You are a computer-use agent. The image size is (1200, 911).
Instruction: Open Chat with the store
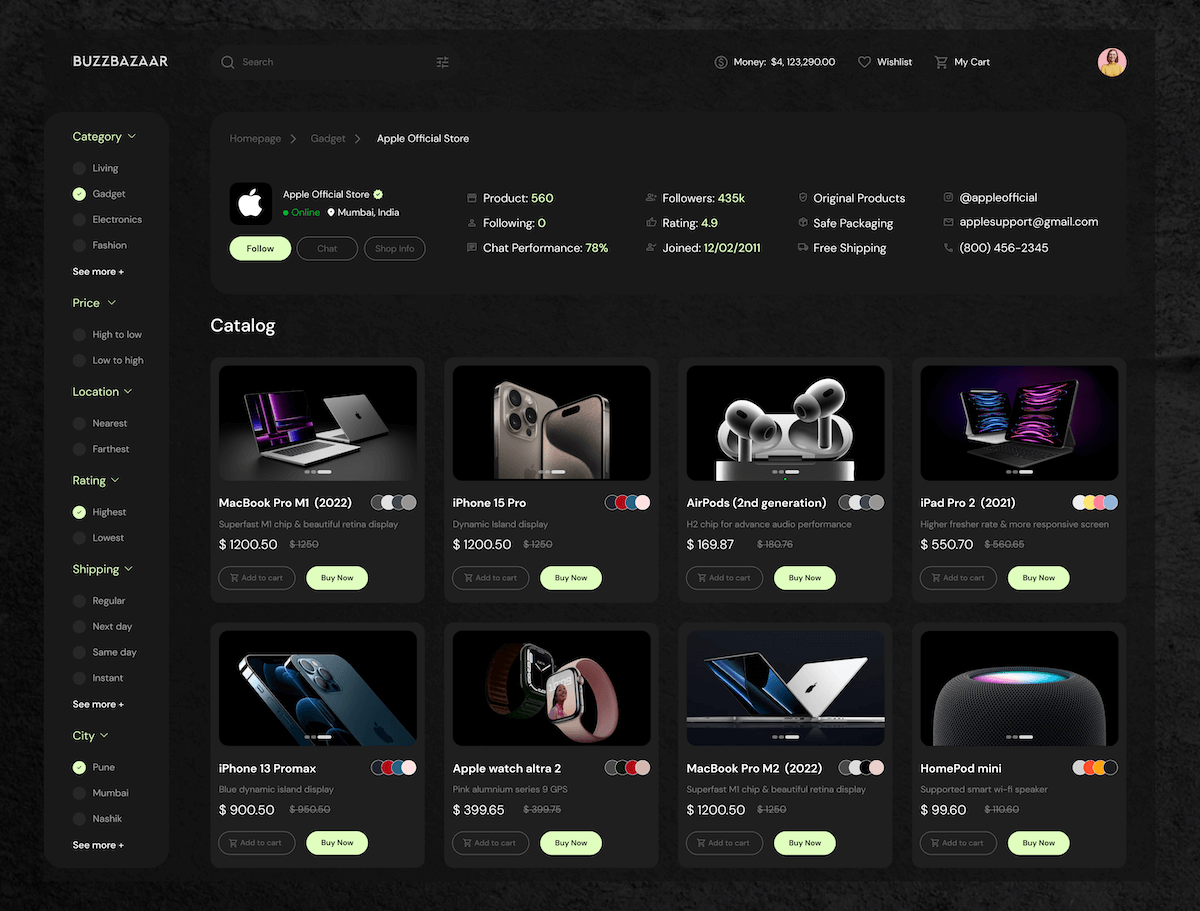(x=327, y=248)
